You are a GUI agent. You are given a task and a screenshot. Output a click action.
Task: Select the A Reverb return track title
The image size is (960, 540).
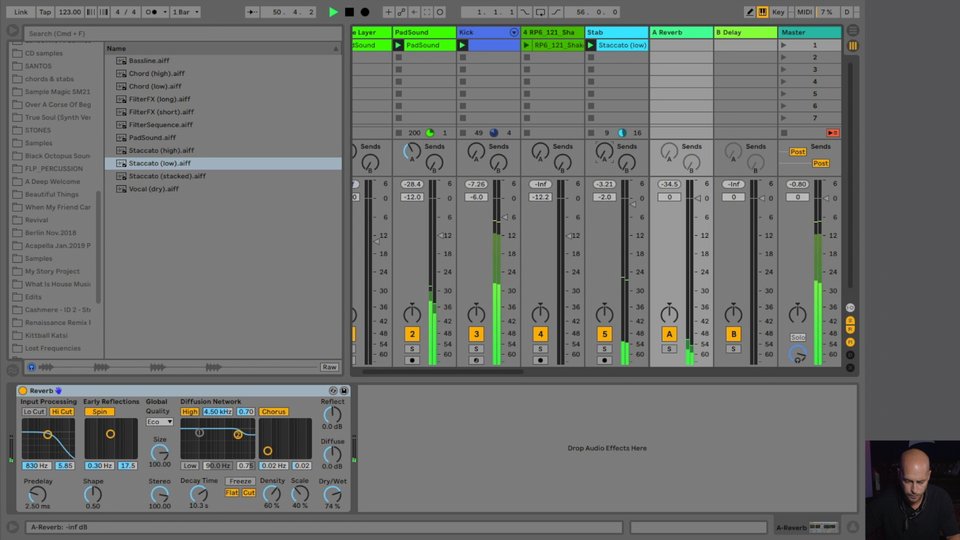[x=681, y=32]
